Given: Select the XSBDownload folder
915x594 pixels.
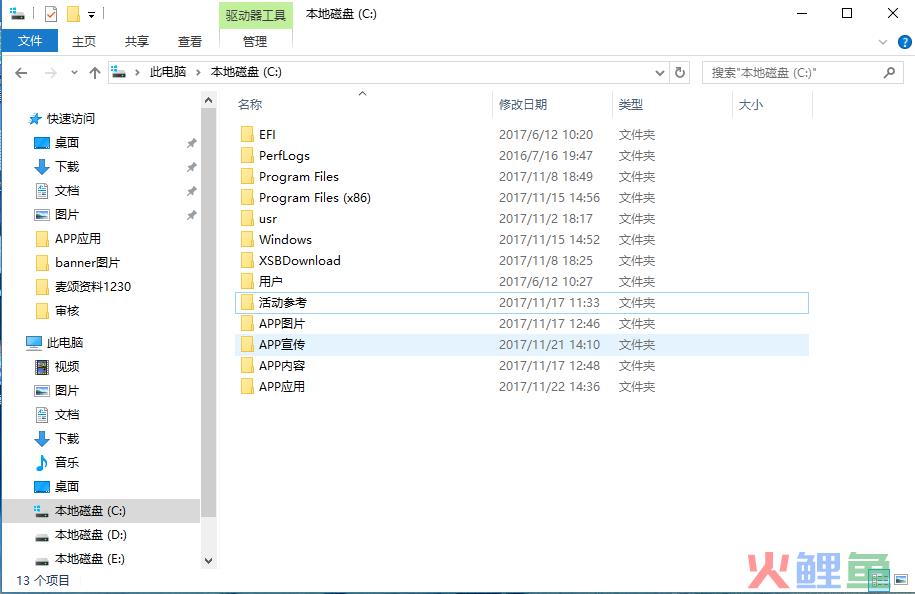Looking at the screenshot, I should (x=299, y=261).
